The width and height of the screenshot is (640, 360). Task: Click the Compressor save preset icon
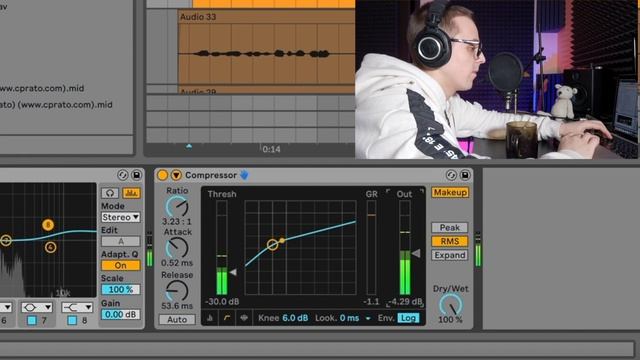(465, 175)
